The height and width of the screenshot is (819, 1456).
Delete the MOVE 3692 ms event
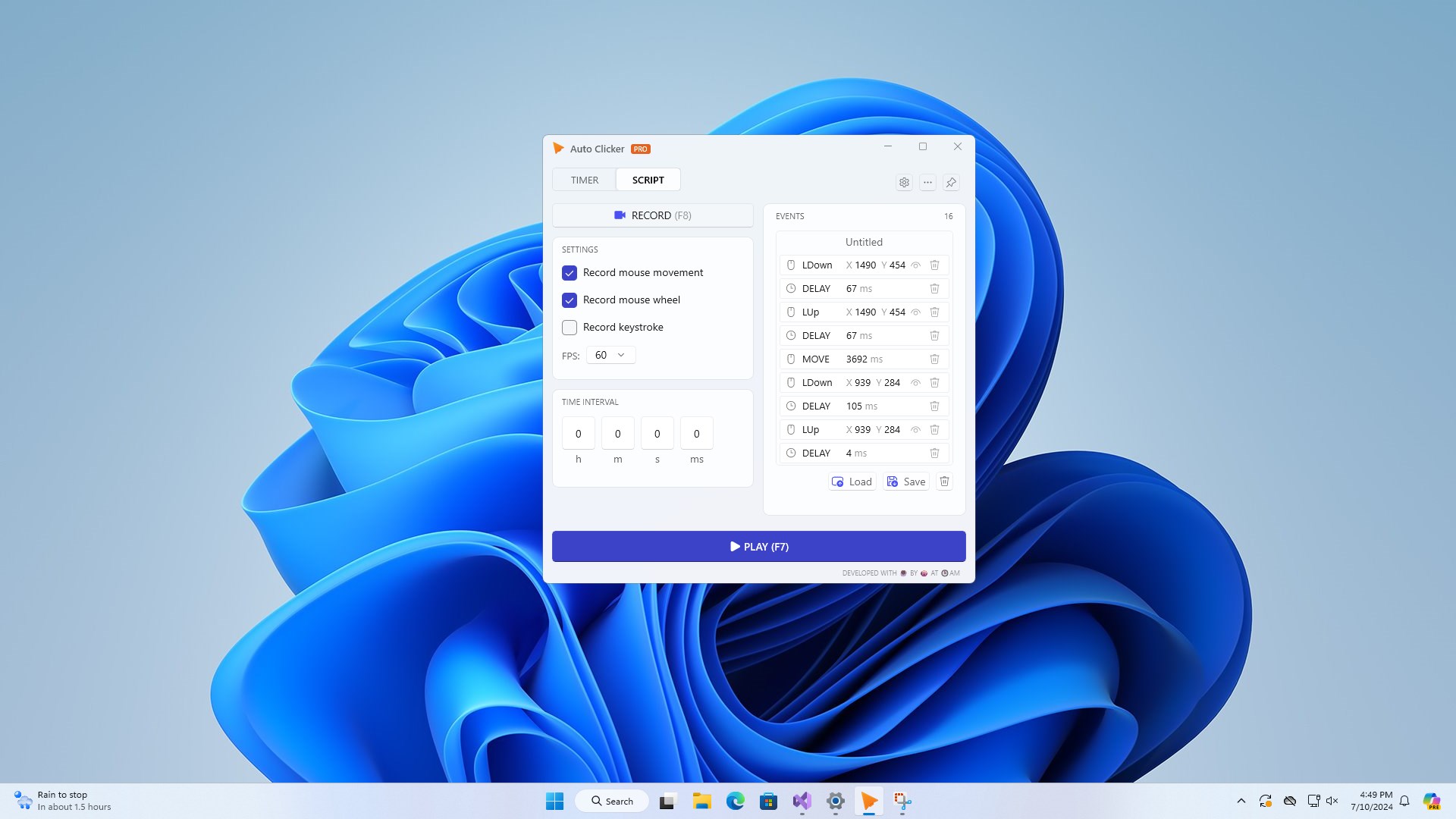click(x=934, y=359)
